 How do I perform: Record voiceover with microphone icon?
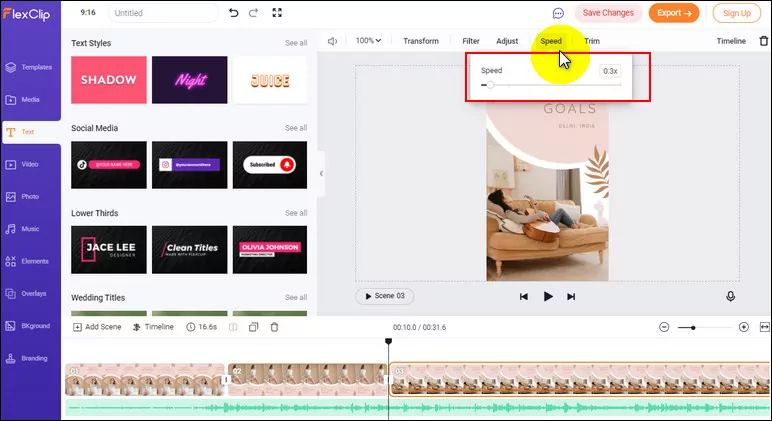(x=731, y=296)
